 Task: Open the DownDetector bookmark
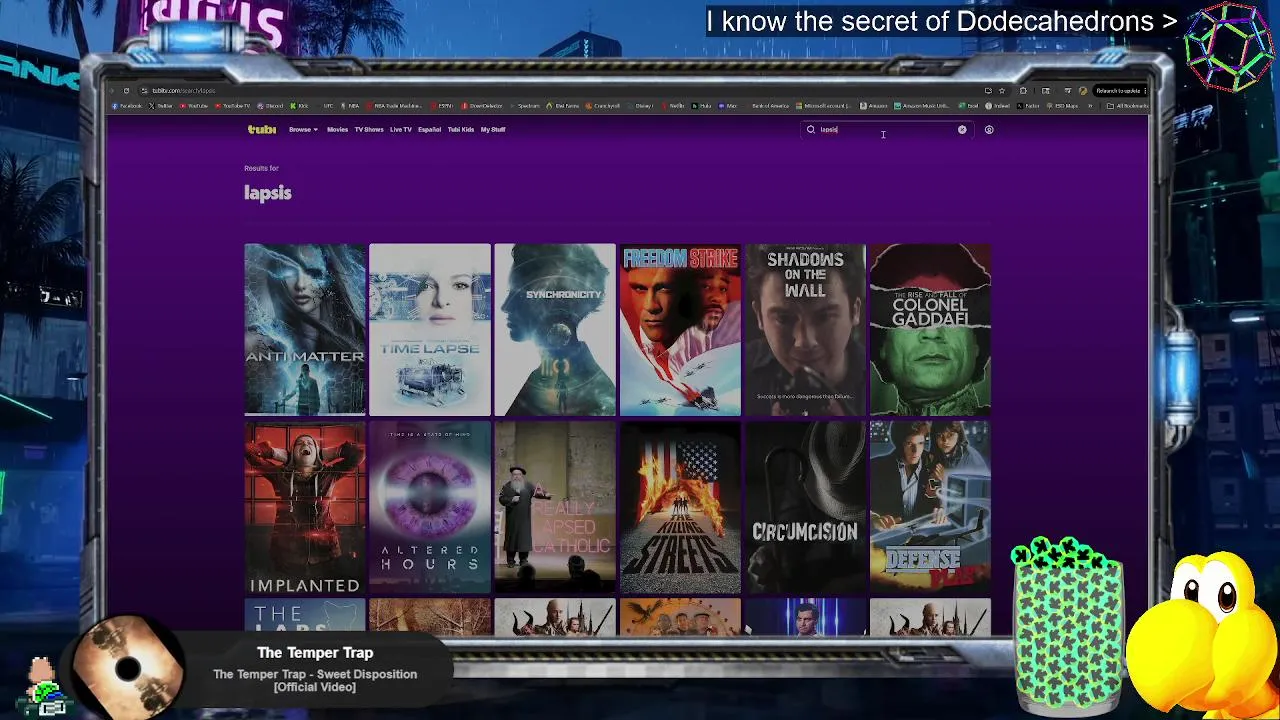pyautogui.click(x=482, y=106)
